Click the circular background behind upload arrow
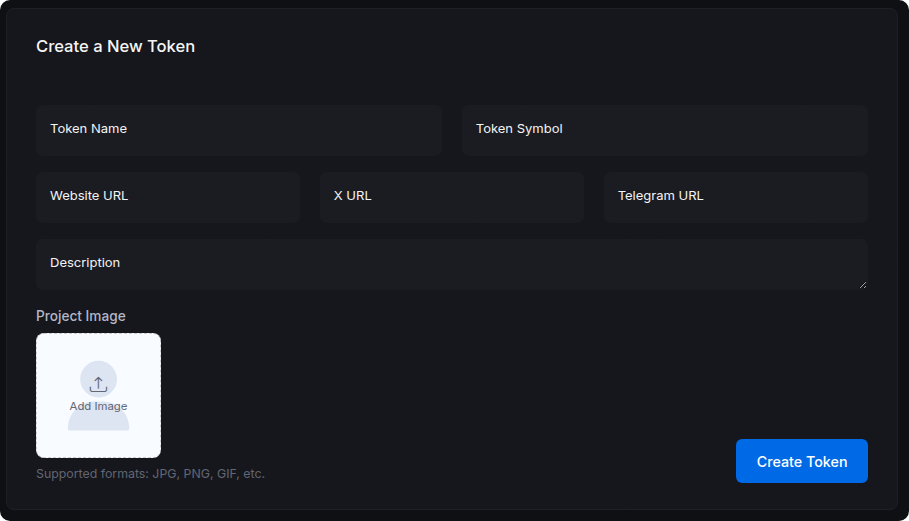Screen dimensions: 909x521 click(x=99, y=380)
